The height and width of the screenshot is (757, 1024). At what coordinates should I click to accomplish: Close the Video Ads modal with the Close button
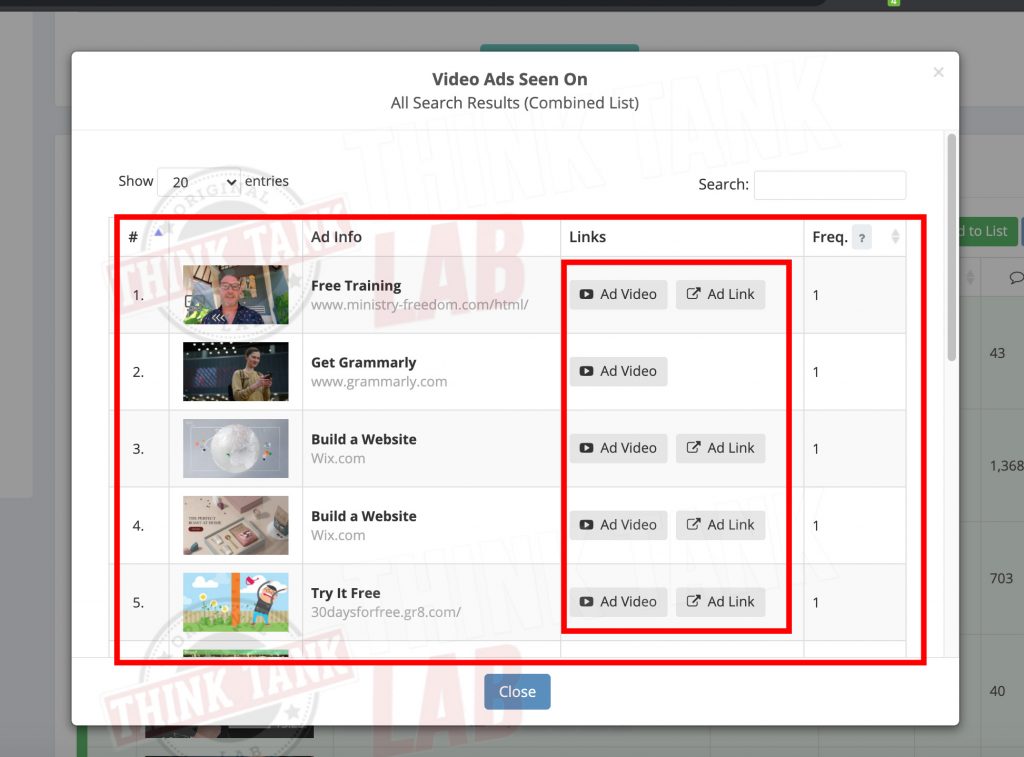click(x=517, y=691)
